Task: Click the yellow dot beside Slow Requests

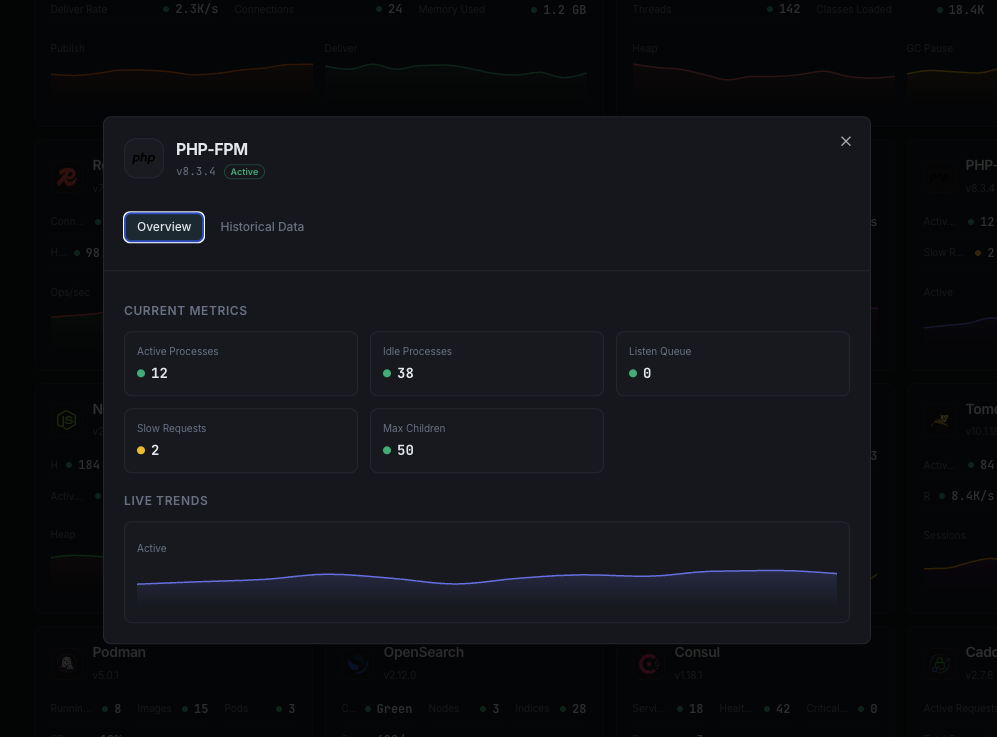Action: click(x=141, y=450)
